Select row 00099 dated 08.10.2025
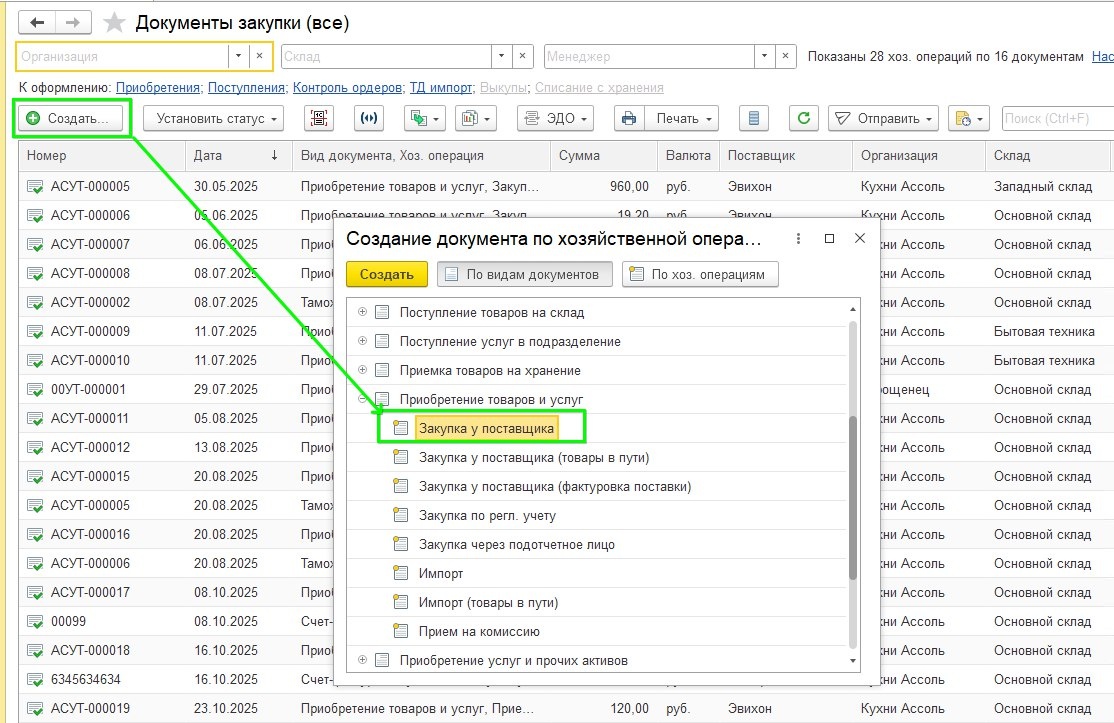The image size is (1114, 723). click(176, 621)
